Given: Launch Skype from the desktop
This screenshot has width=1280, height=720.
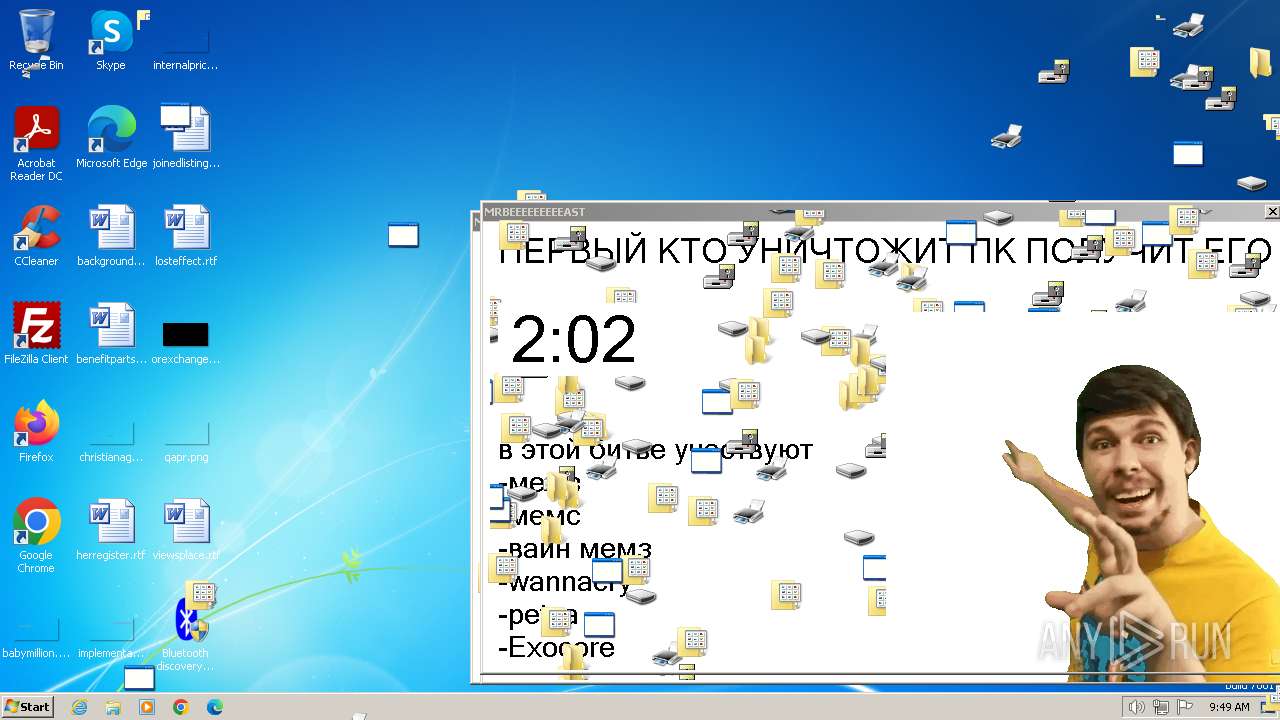Looking at the screenshot, I should point(111,40).
